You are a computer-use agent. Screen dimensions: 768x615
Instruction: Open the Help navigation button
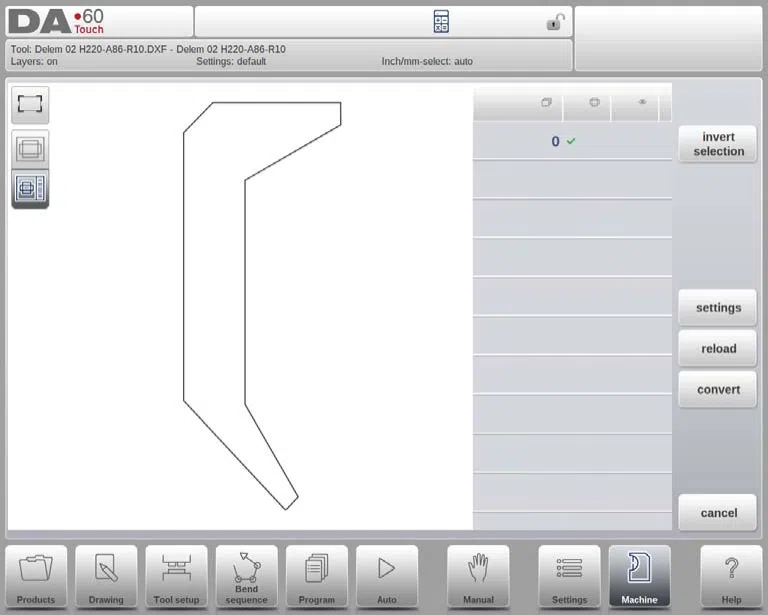tap(731, 577)
